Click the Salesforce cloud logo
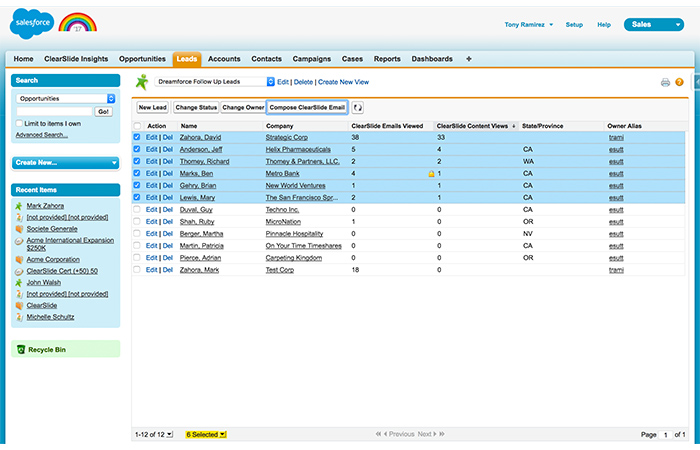The width and height of the screenshot is (700, 450). 32,23
